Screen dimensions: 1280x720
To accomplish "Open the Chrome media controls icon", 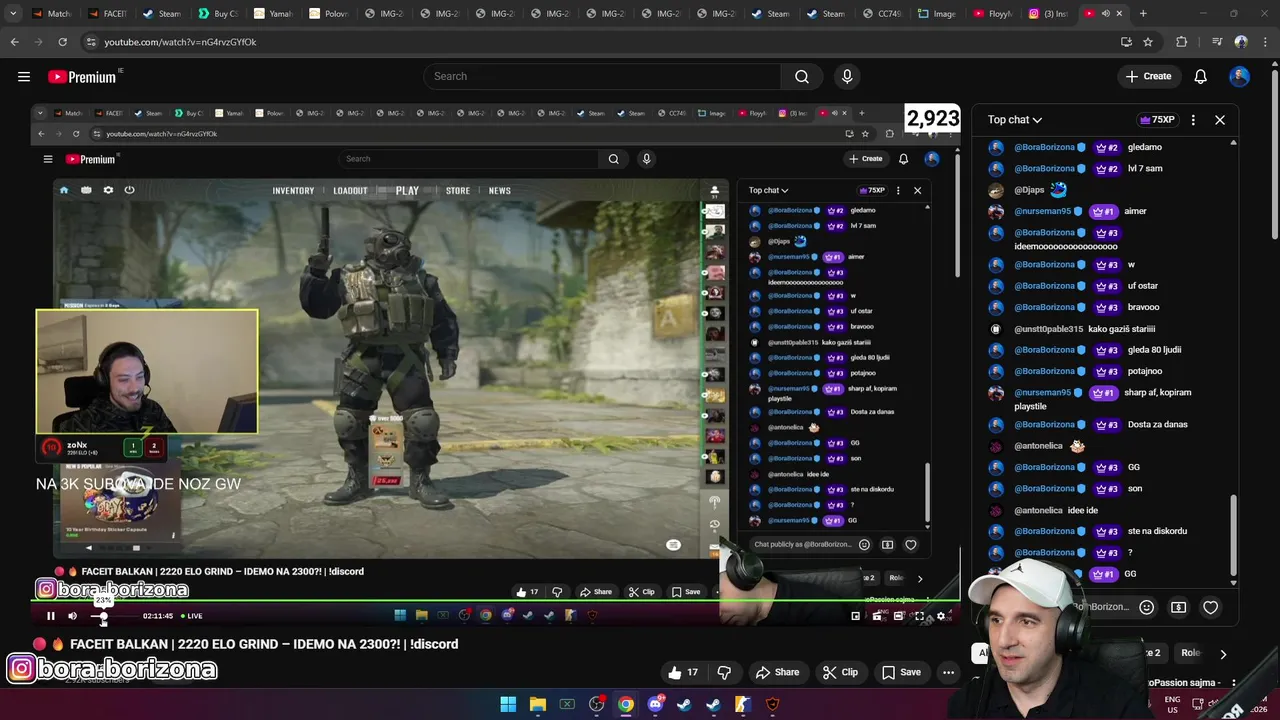I will click(x=1217, y=42).
